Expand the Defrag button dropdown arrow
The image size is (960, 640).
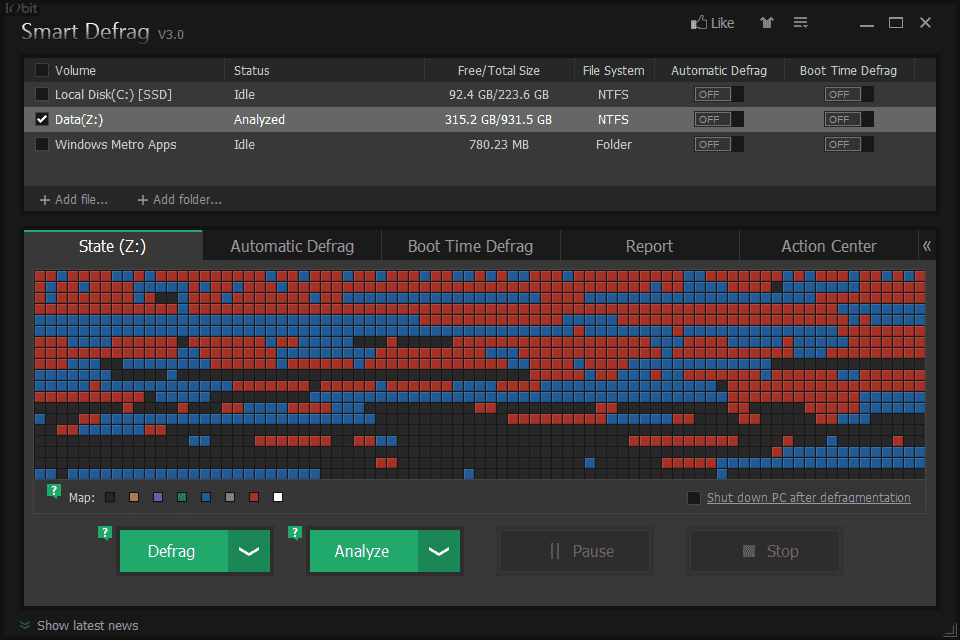(x=249, y=551)
